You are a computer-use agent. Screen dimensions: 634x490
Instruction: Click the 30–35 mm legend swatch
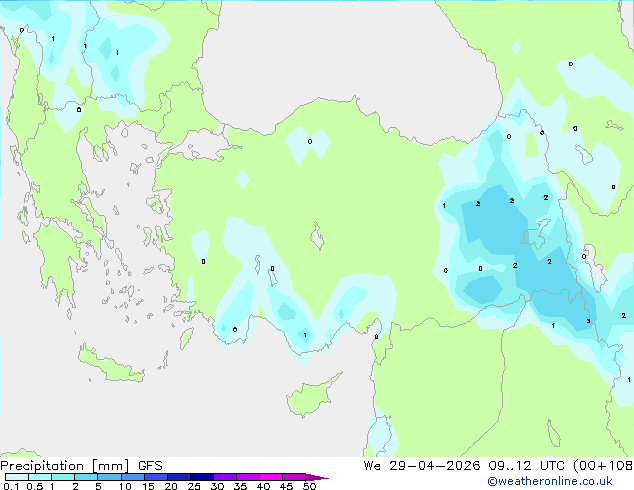[224, 477]
